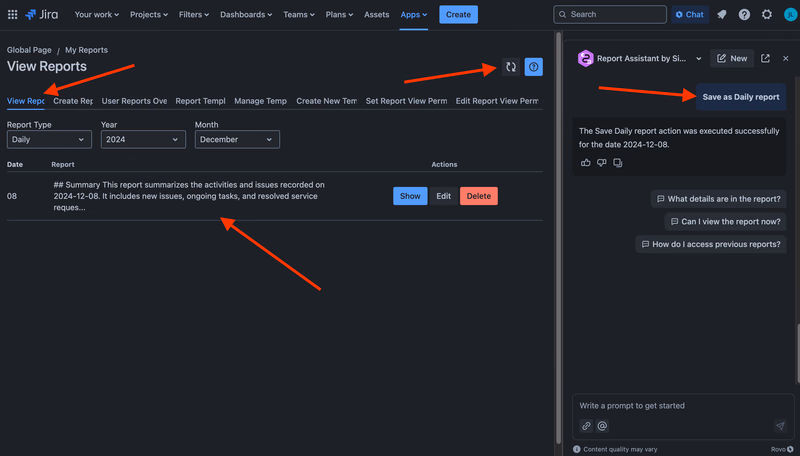Open the Report Type dropdown
This screenshot has height=456, width=800.
point(49,139)
